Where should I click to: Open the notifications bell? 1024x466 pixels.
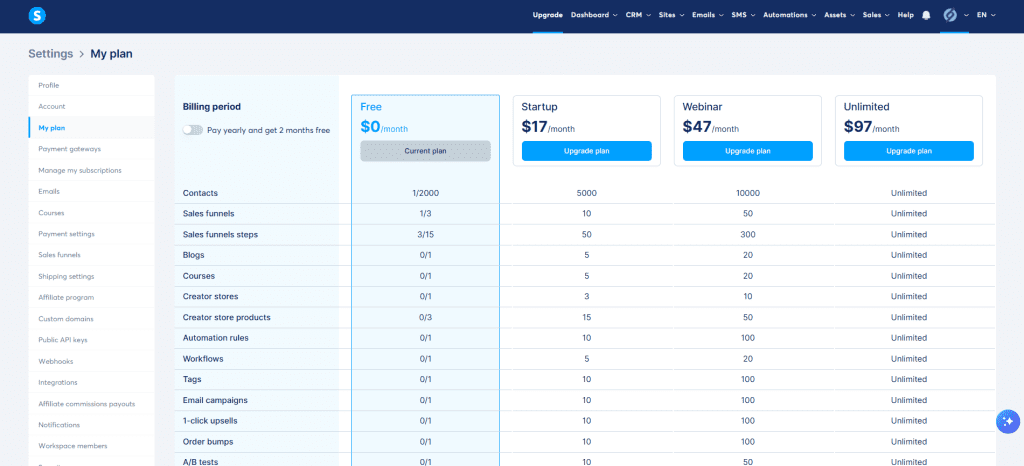pos(925,15)
